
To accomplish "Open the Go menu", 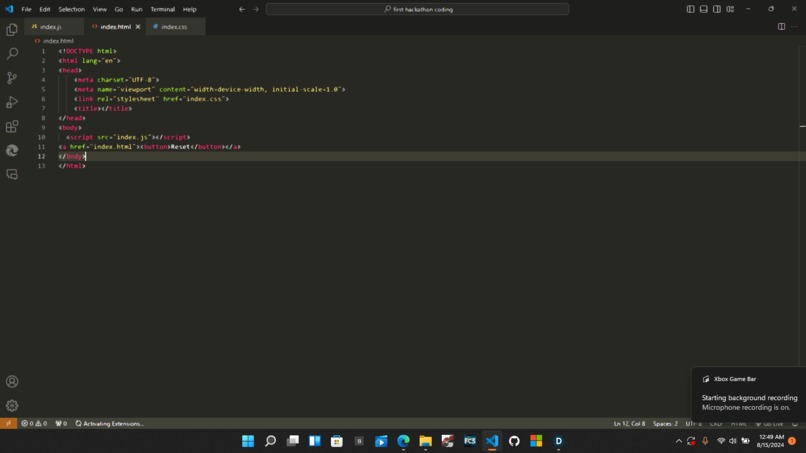I will click(x=119, y=9).
